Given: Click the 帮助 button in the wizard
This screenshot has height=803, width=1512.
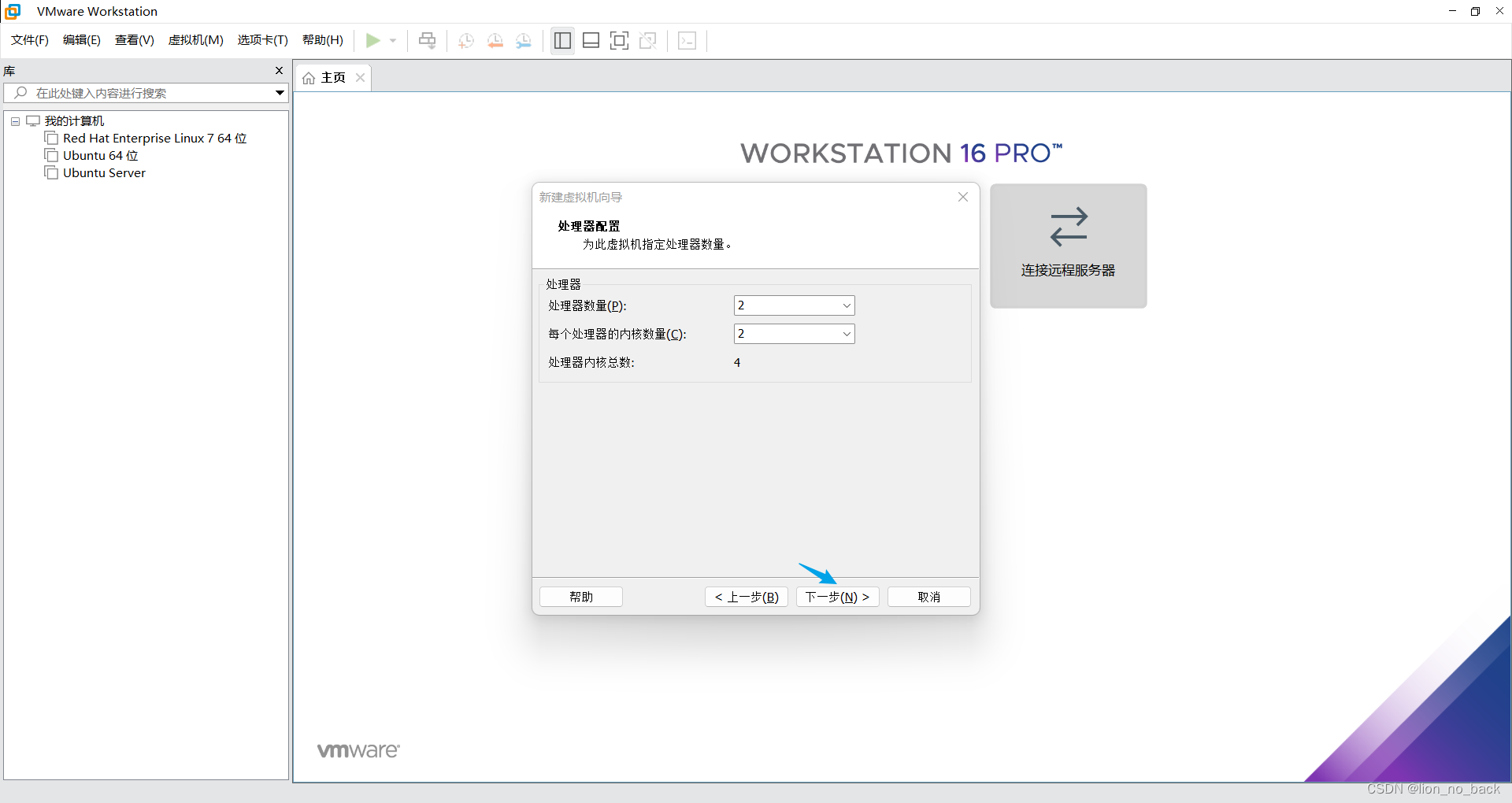Looking at the screenshot, I should pyautogui.click(x=581, y=597).
